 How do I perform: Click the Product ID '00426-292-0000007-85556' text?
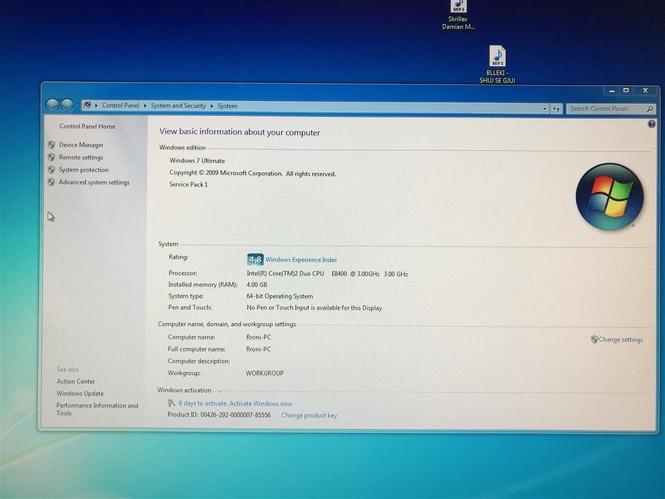pyautogui.click(x=235, y=415)
